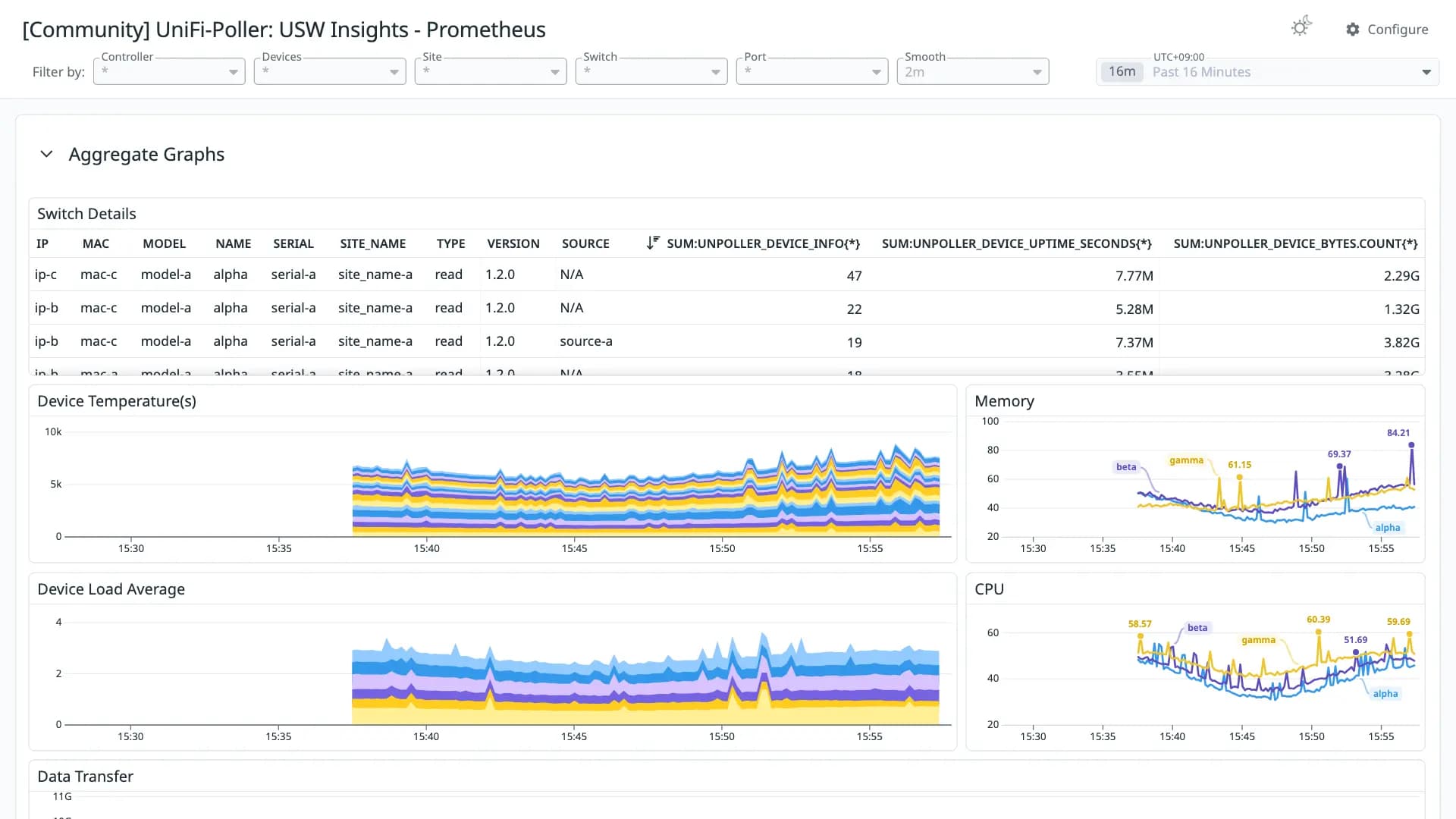
Task: Open the Past 16 Minutes time range selector
Action: coord(1267,72)
